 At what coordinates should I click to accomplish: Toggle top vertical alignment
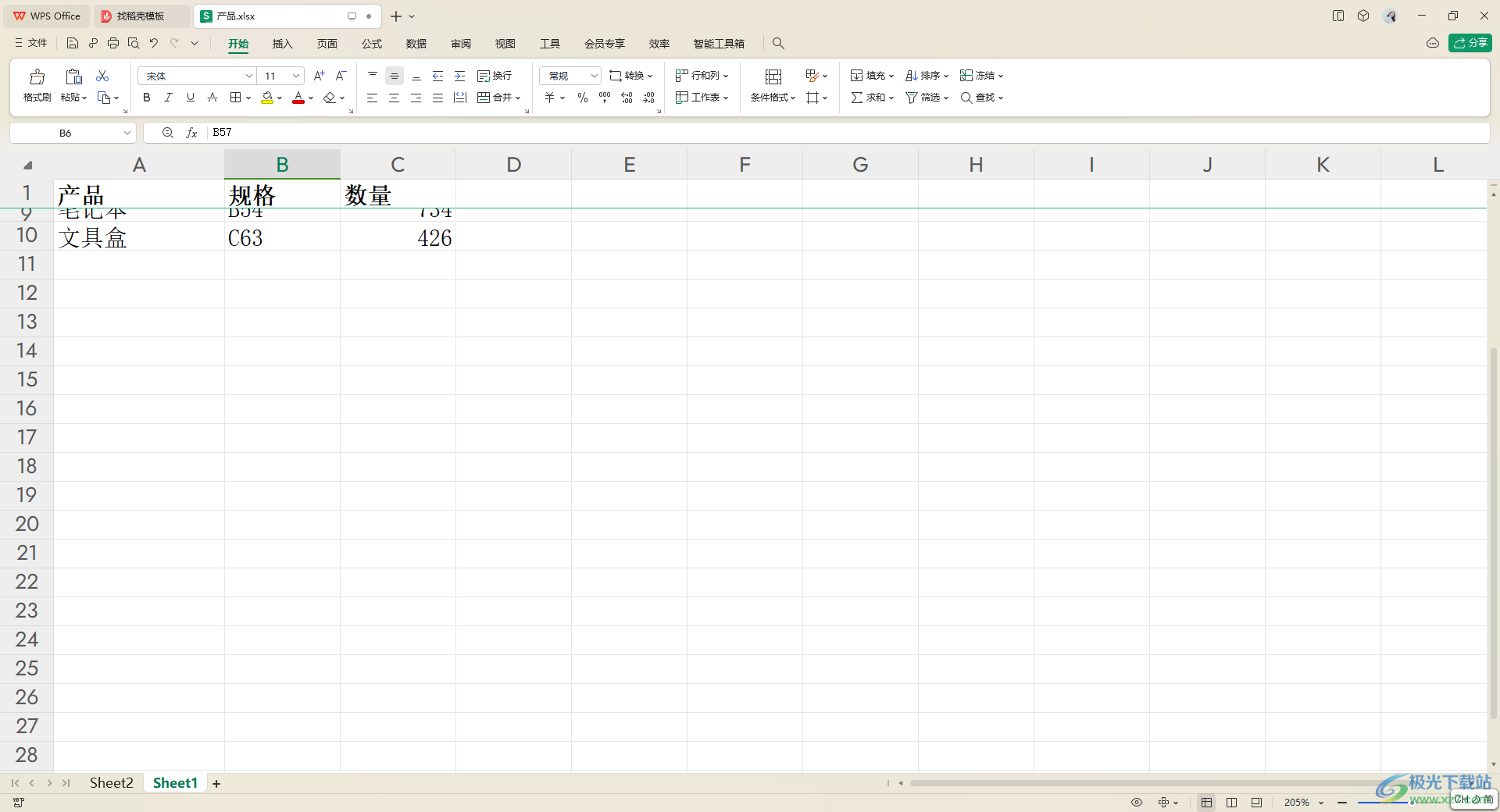tap(373, 76)
